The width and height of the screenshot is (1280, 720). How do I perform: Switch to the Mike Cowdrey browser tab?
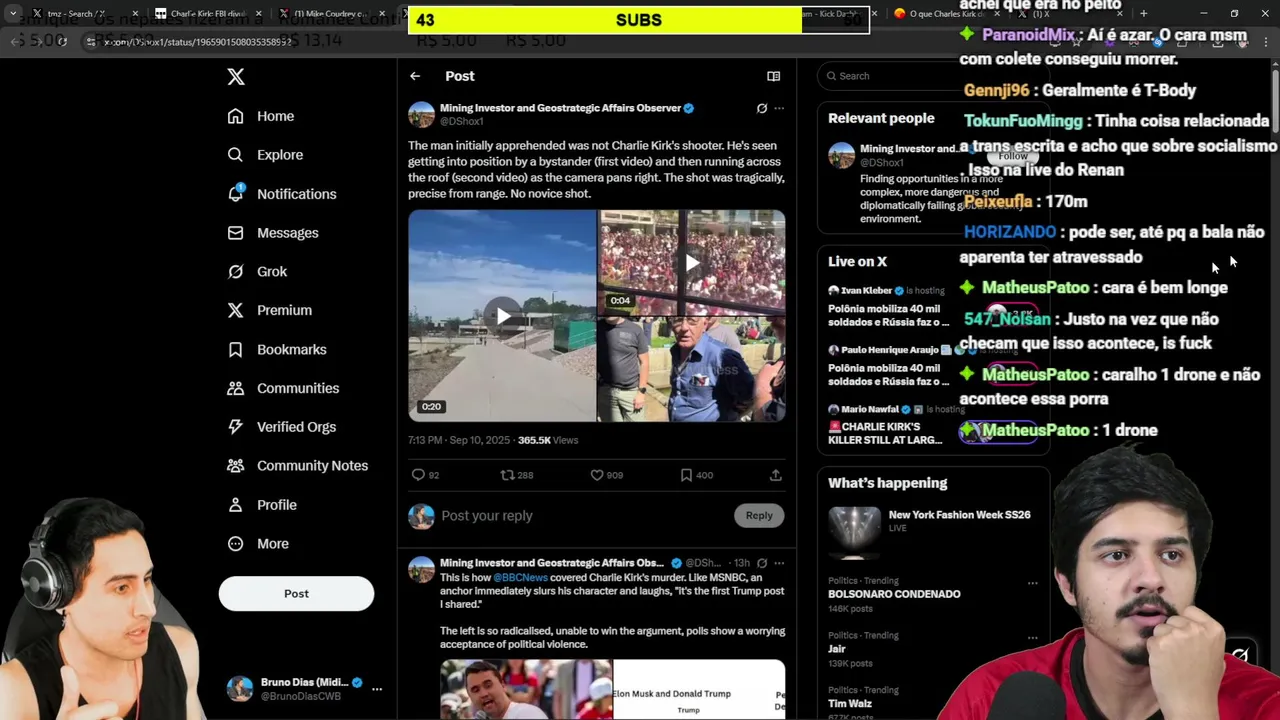(x=330, y=14)
